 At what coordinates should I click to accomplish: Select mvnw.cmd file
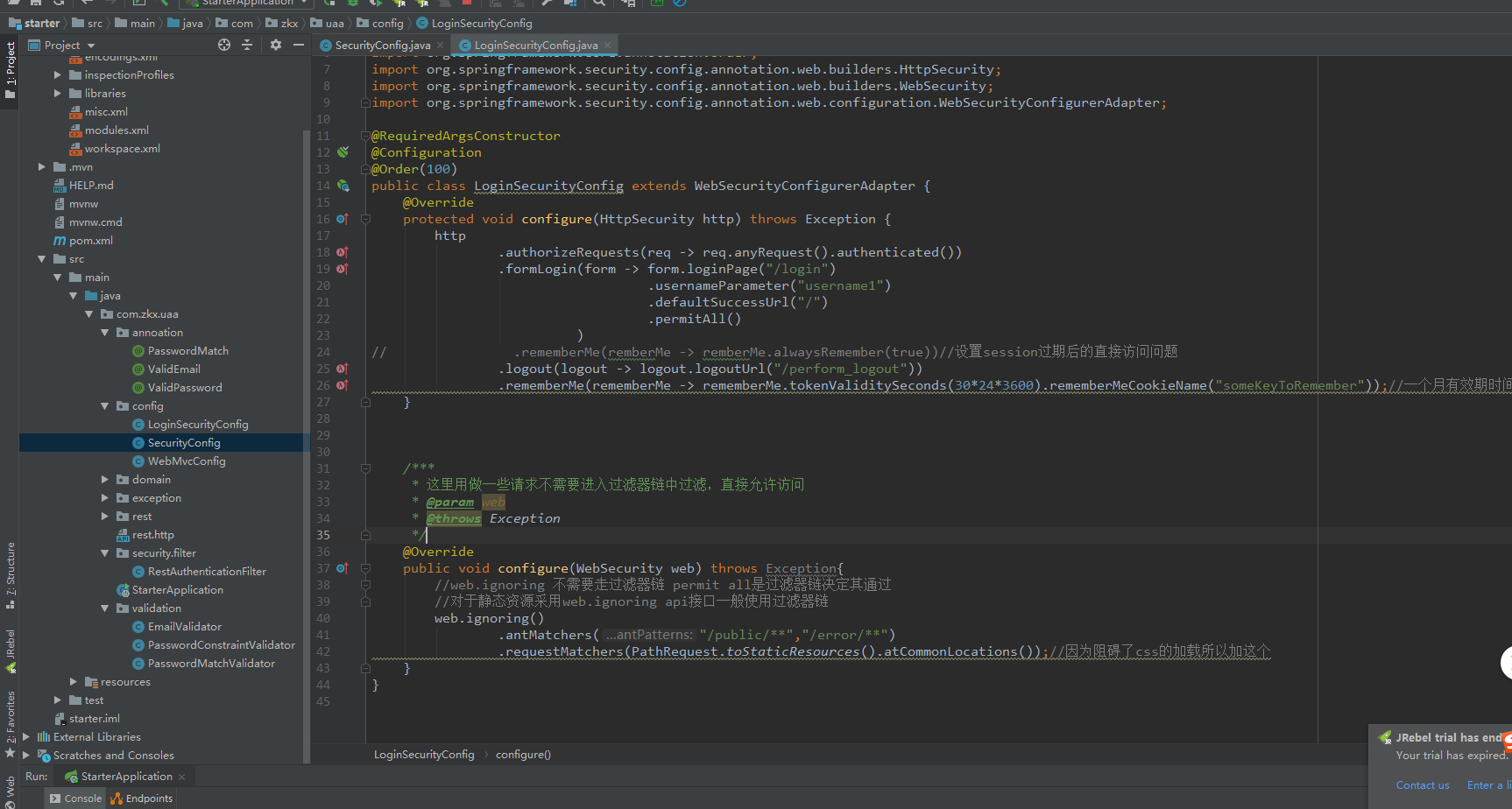[95, 222]
